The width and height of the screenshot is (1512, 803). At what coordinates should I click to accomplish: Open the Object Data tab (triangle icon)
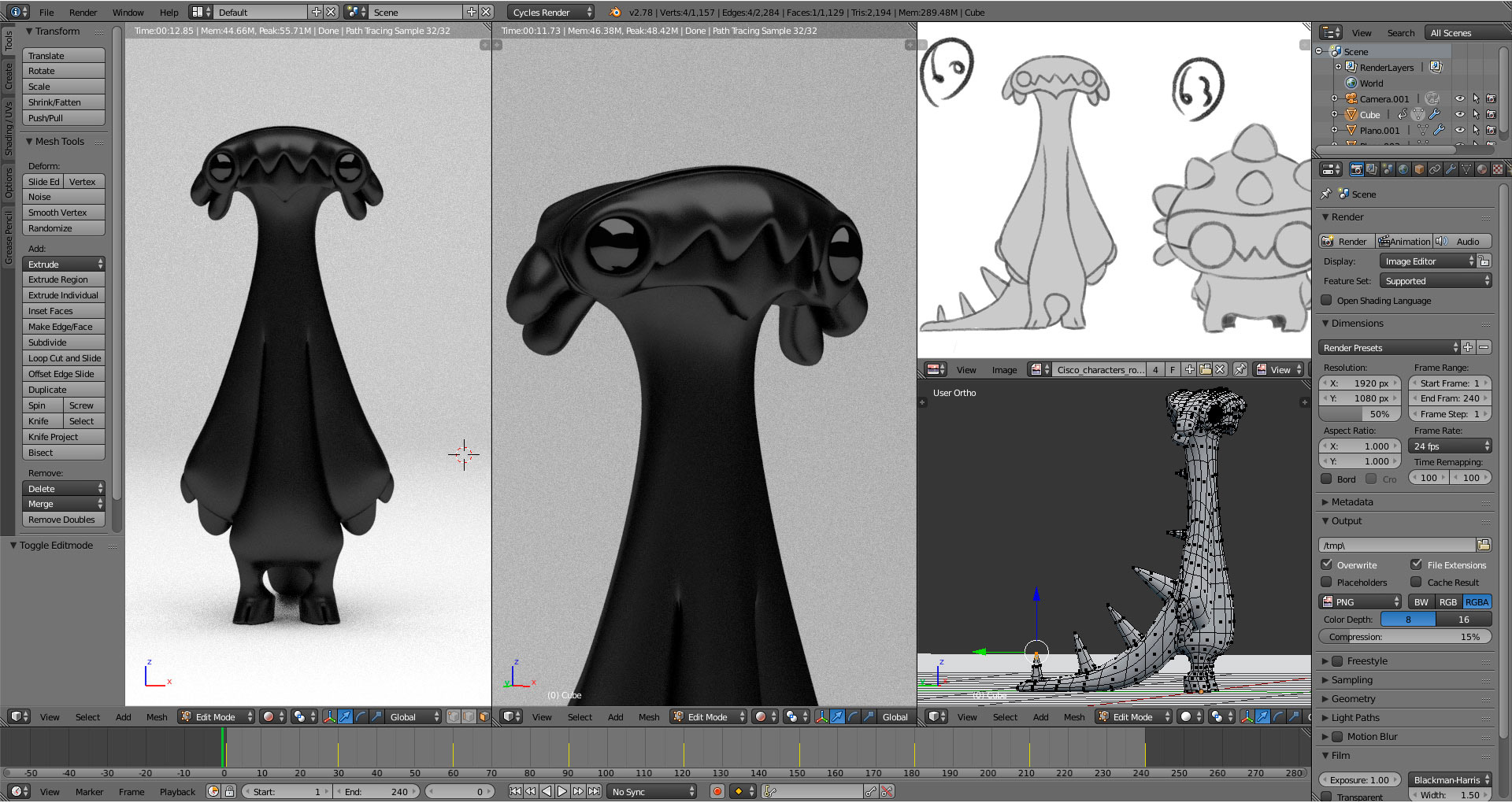click(1466, 169)
